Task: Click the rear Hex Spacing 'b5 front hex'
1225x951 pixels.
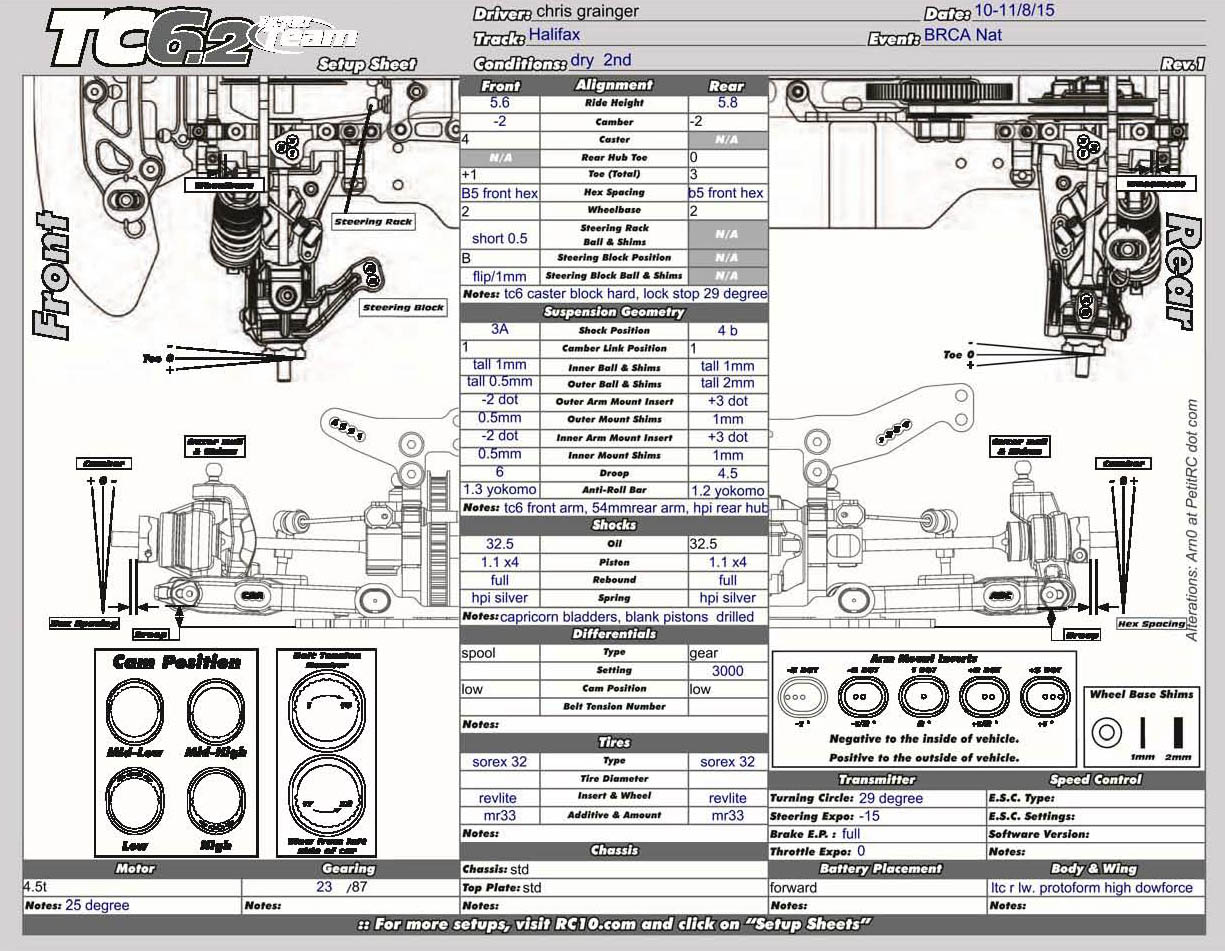Action: 726,193
